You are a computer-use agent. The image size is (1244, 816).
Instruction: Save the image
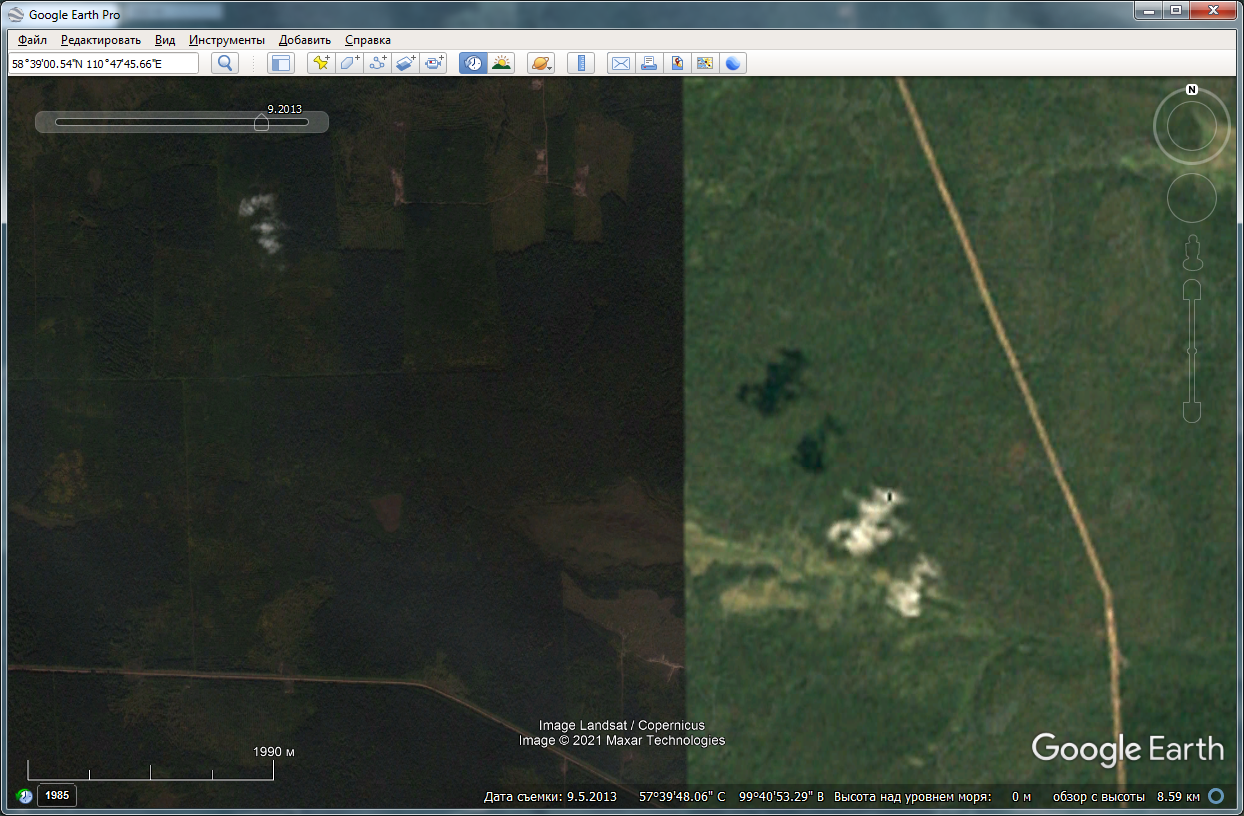click(677, 63)
